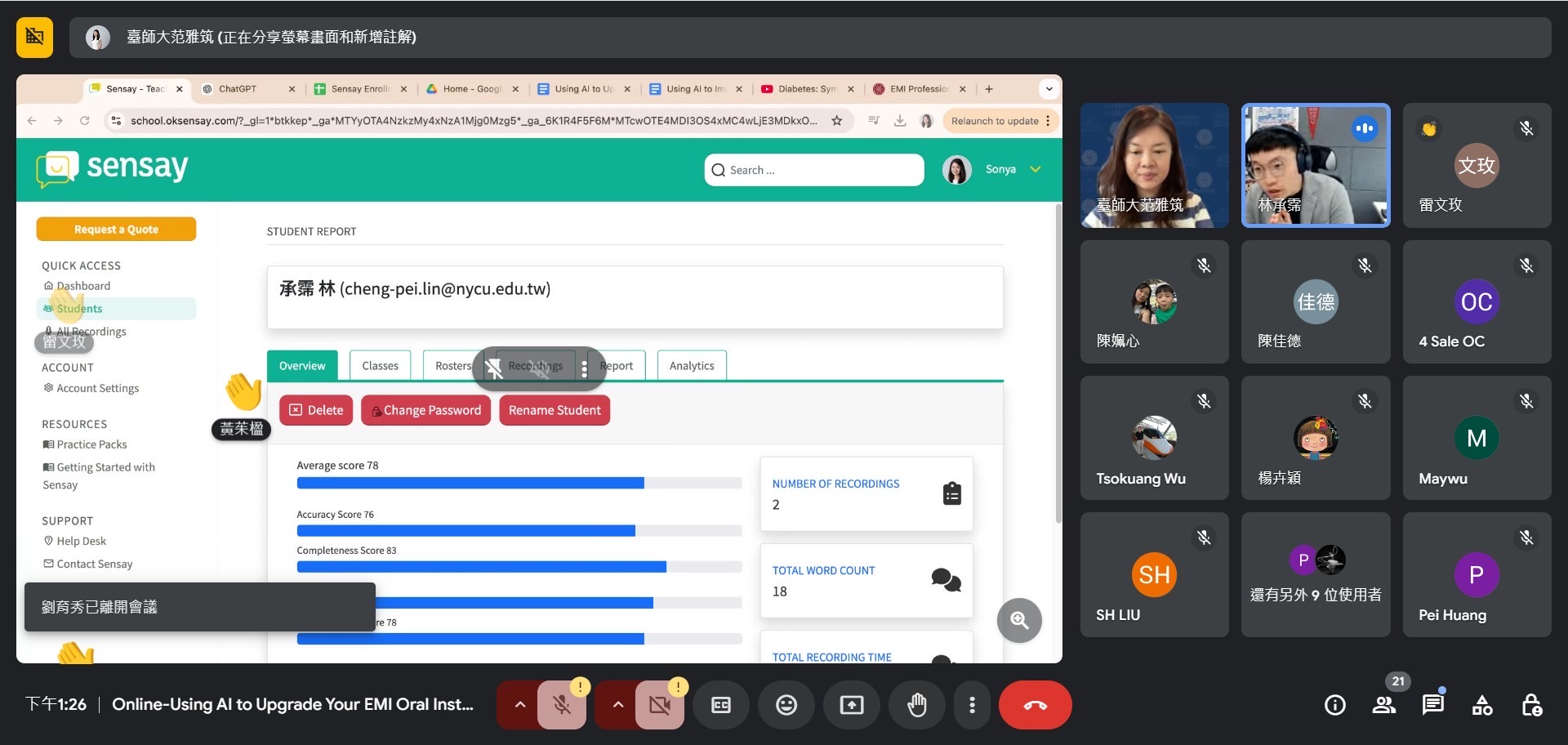Open the meeting chat icon
The image size is (1568, 745).
pos(1432,705)
